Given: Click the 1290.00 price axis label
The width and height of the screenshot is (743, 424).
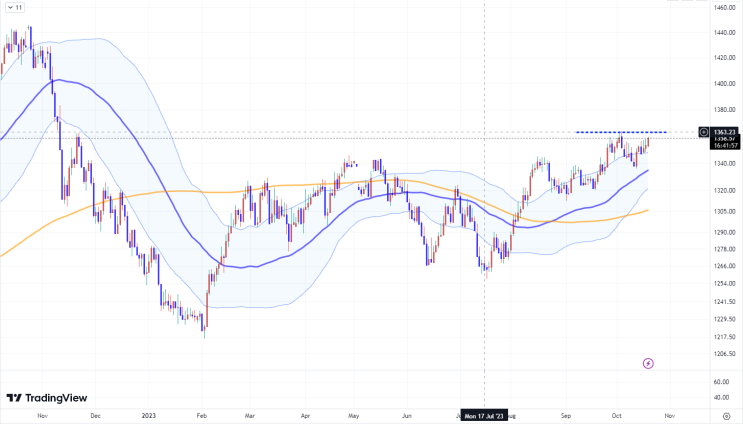Looking at the screenshot, I should pos(725,233).
